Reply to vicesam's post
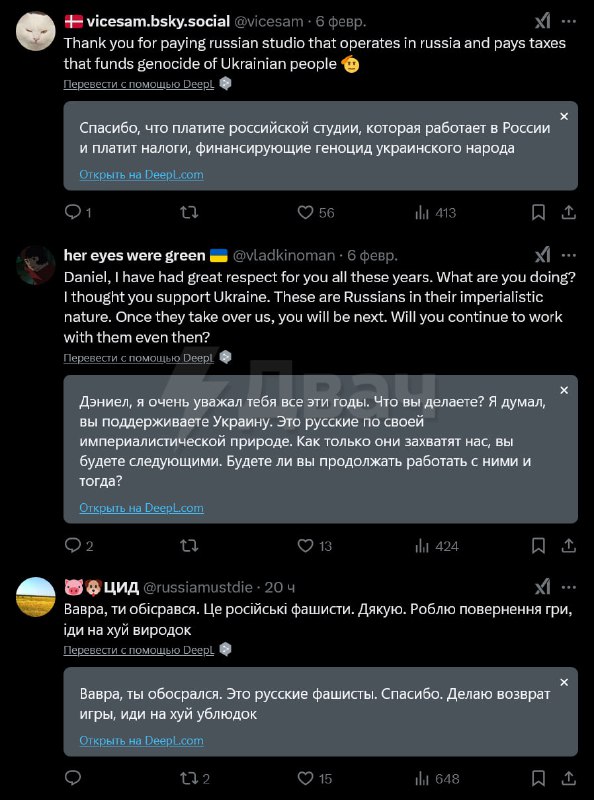594x800 pixels. click(72, 212)
